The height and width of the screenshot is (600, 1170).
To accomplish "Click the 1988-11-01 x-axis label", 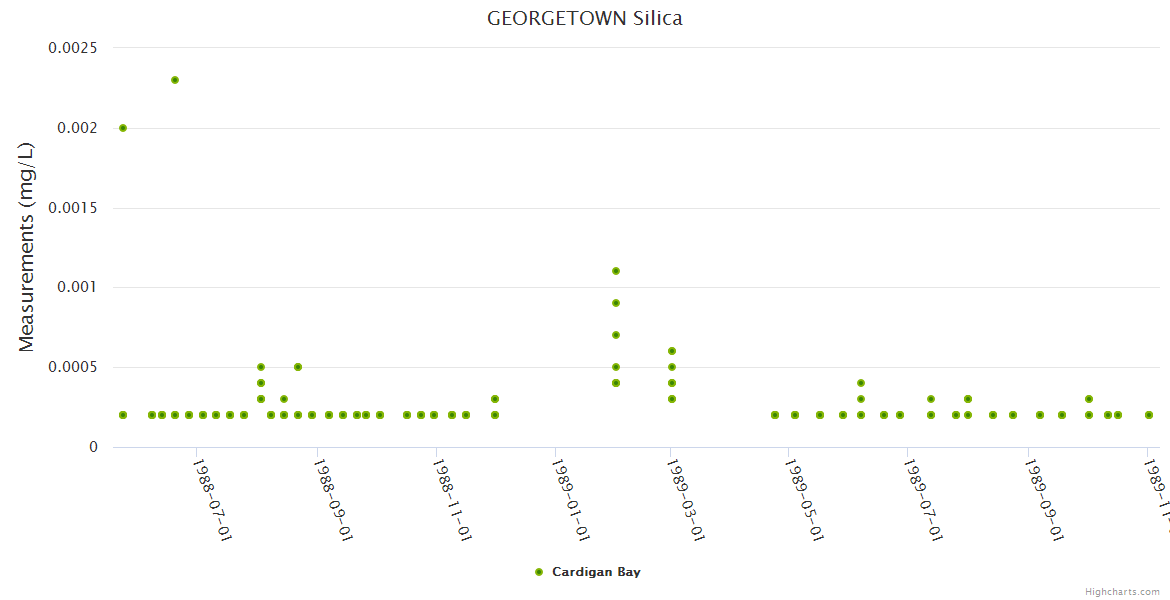I will 452,501.
